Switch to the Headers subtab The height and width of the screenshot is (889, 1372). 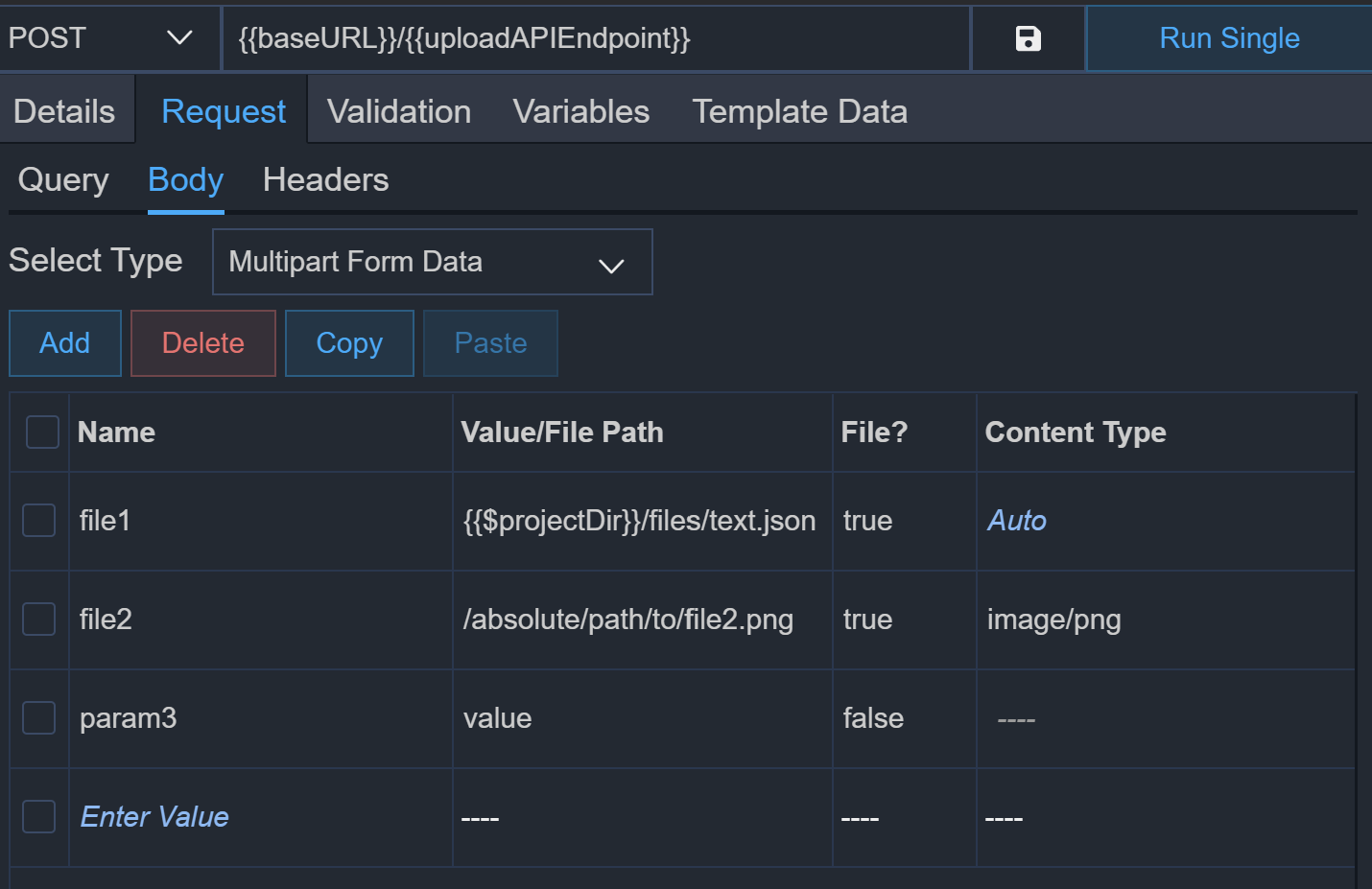point(324,179)
